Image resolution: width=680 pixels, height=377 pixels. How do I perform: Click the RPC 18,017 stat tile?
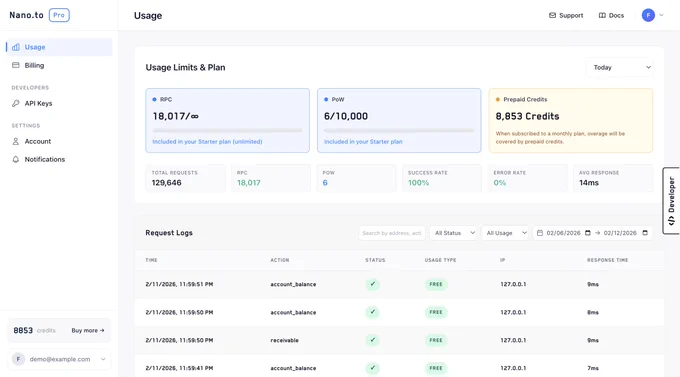[x=271, y=178]
